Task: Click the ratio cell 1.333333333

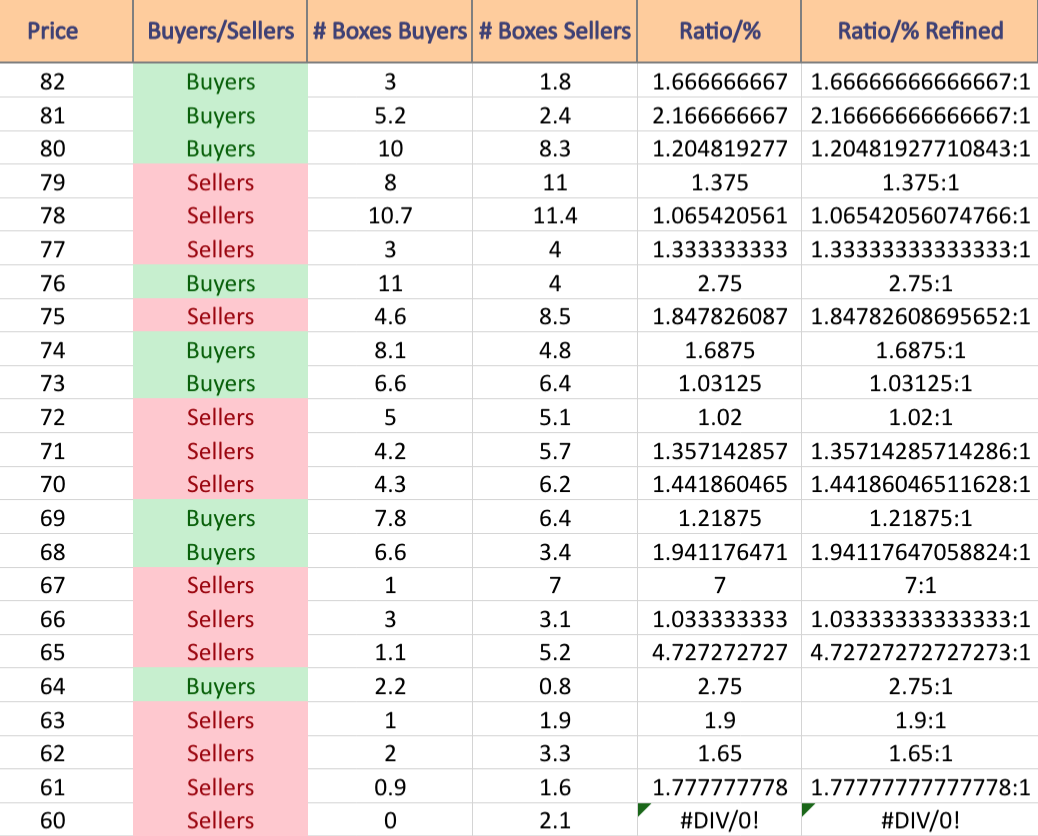Action: pyautogui.click(x=720, y=249)
